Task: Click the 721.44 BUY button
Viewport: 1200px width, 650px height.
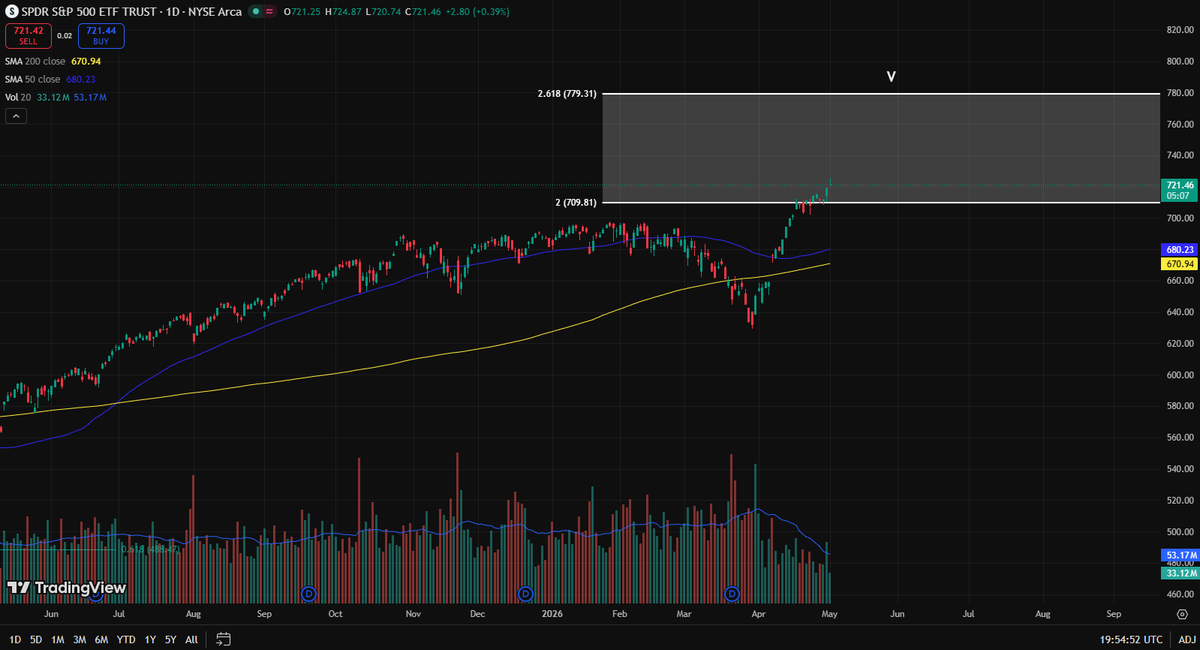Action: pyautogui.click(x=101, y=37)
